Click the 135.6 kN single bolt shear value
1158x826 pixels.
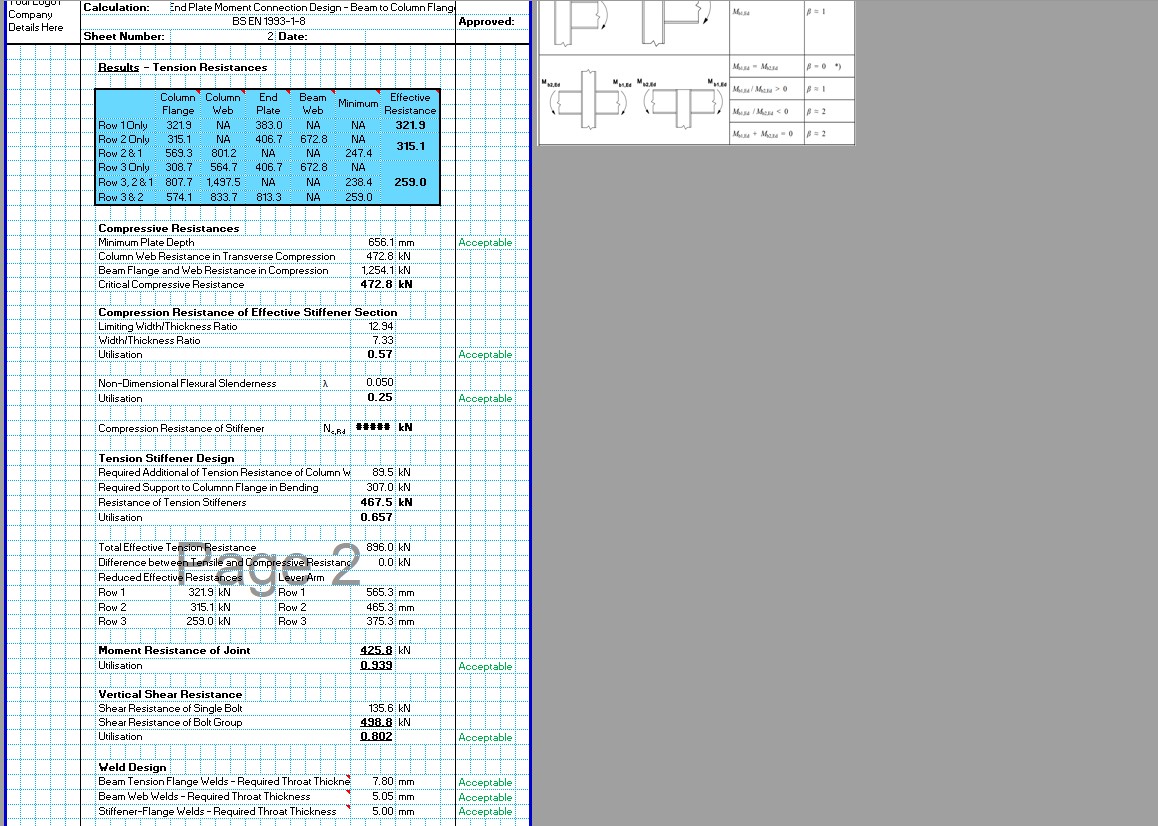point(381,709)
